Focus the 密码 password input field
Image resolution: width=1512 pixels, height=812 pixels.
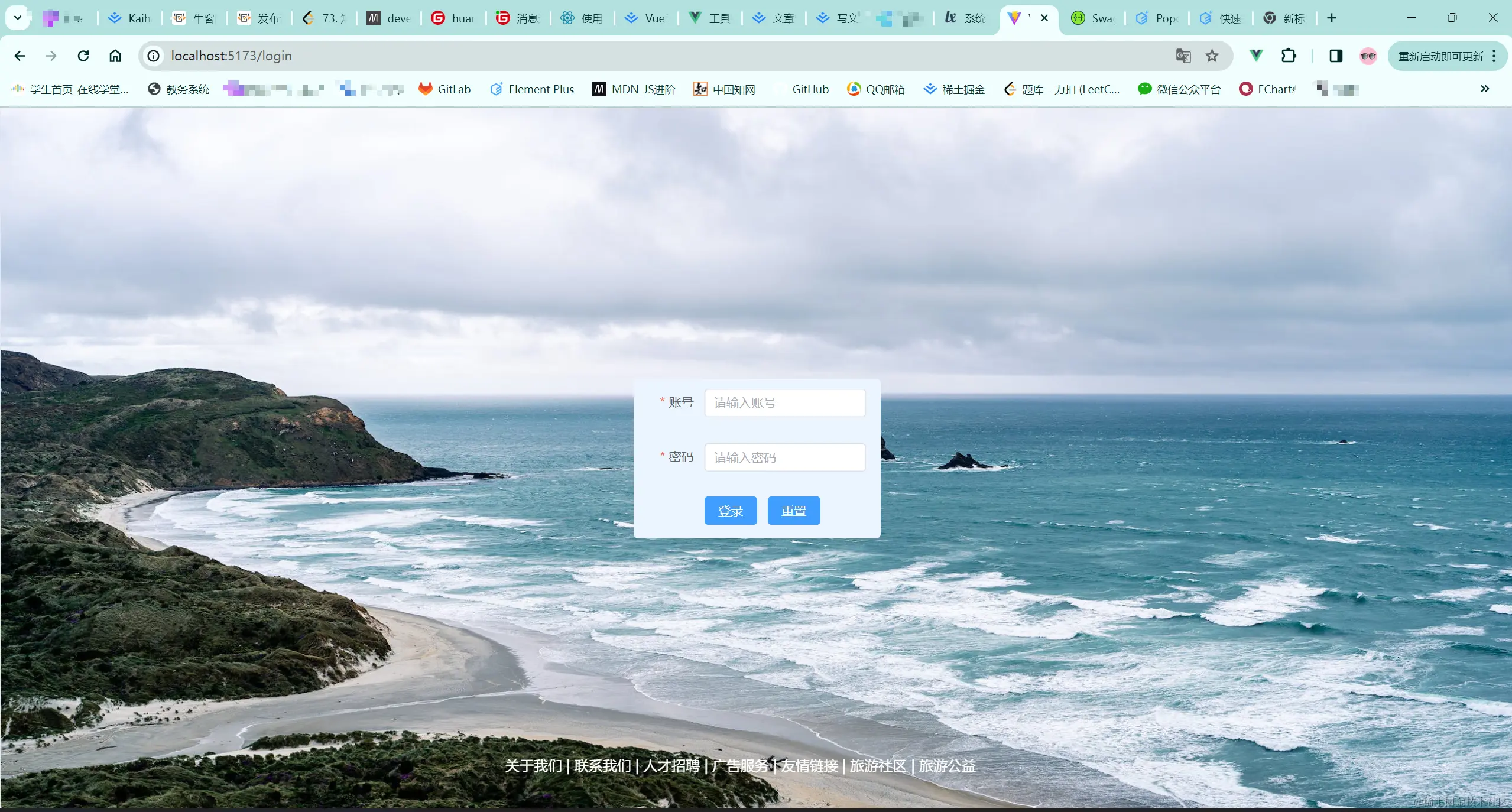point(784,457)
